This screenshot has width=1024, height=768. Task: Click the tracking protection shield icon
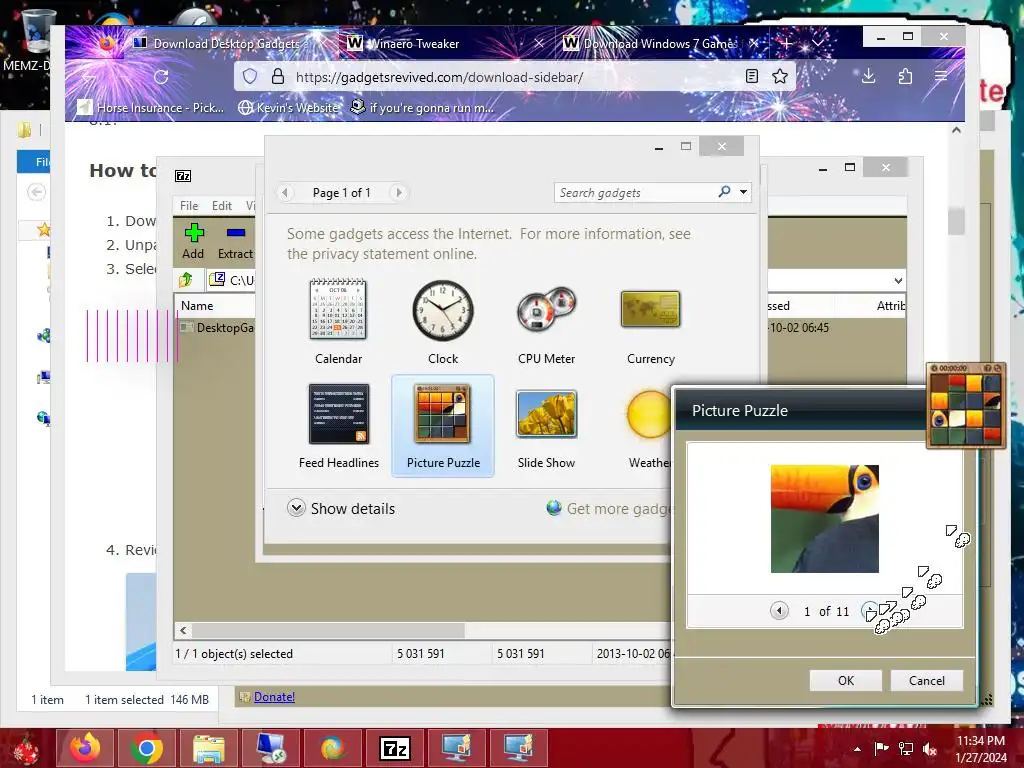coord(249,76)
